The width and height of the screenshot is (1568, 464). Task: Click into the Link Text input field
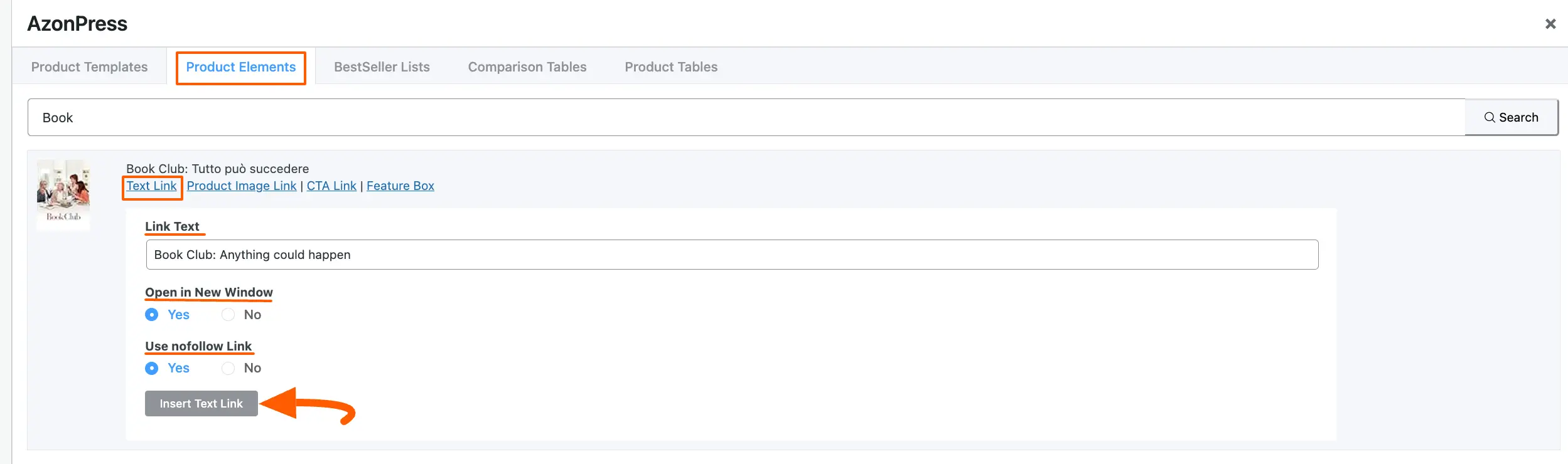[731, 255]
